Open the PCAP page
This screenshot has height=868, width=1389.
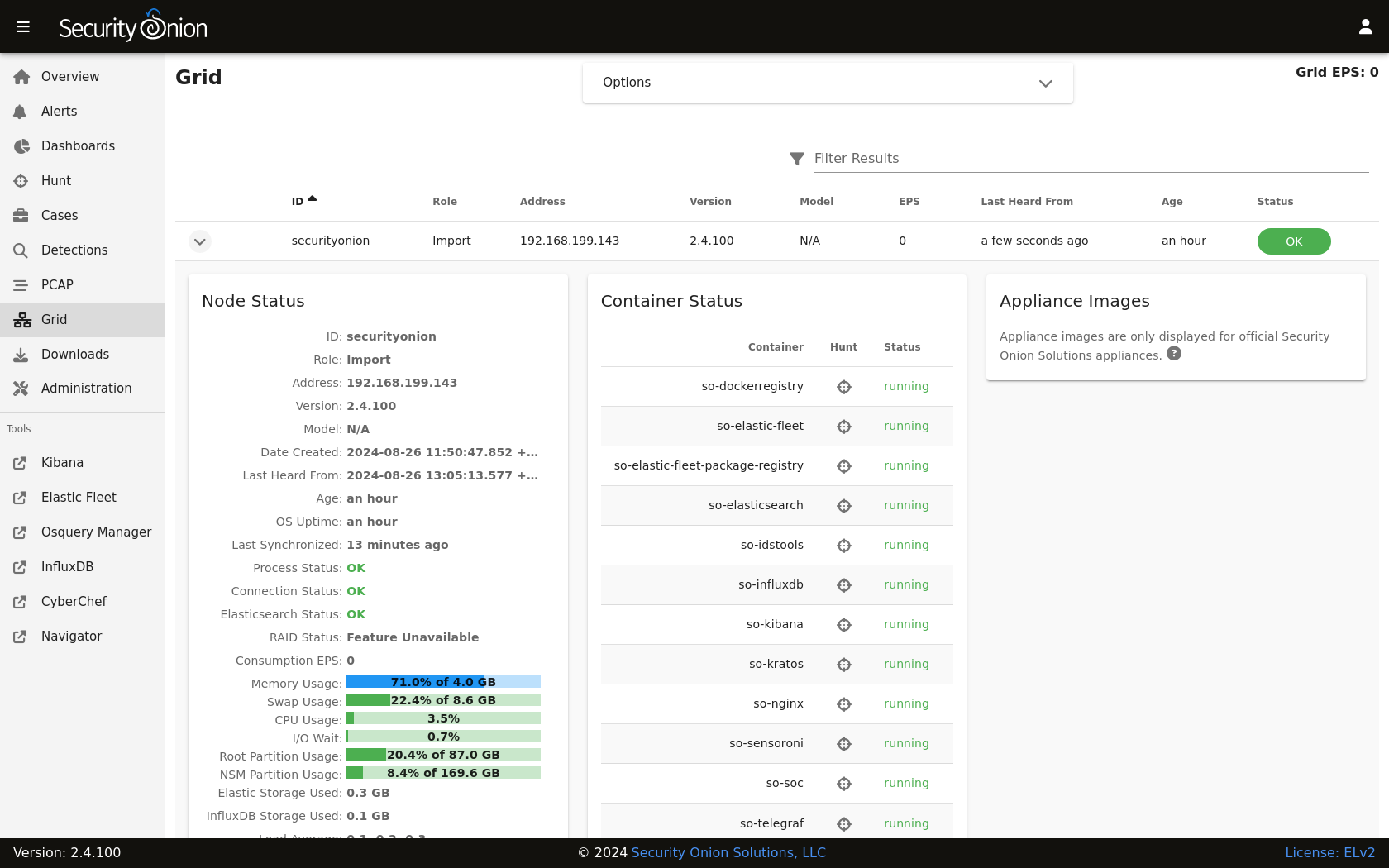[83, 285]
